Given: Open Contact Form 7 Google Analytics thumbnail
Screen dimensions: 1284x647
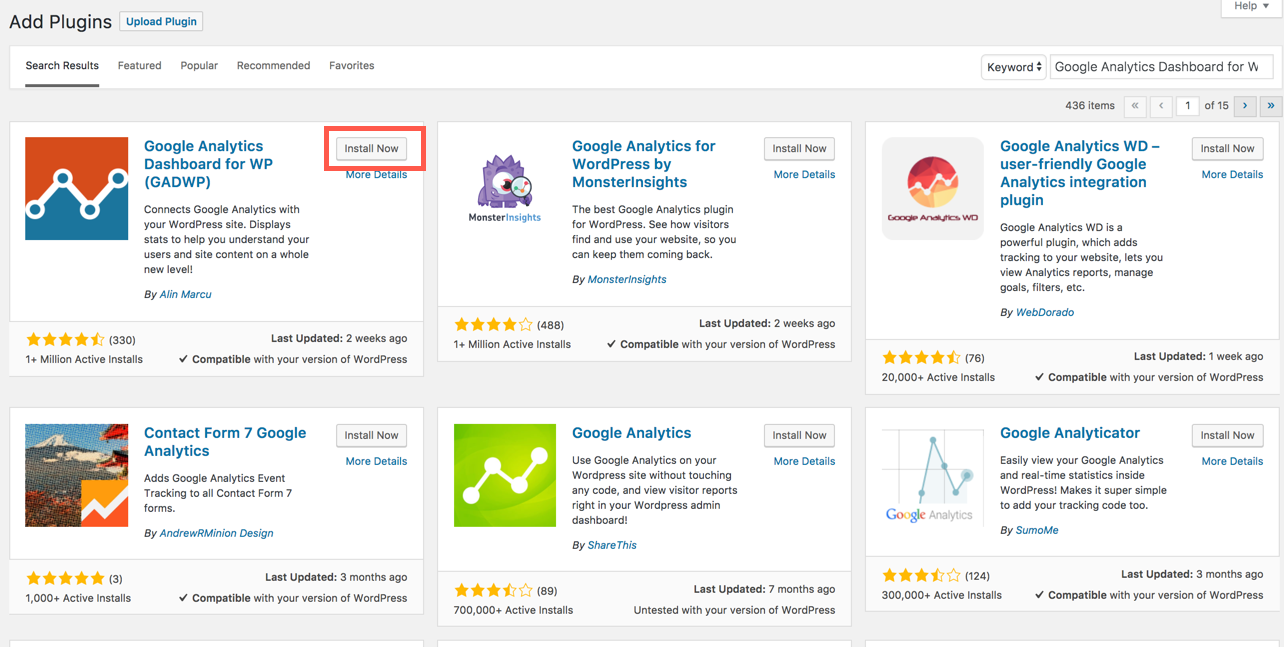Looking at the screenshot, I should (x=76, y=475).
